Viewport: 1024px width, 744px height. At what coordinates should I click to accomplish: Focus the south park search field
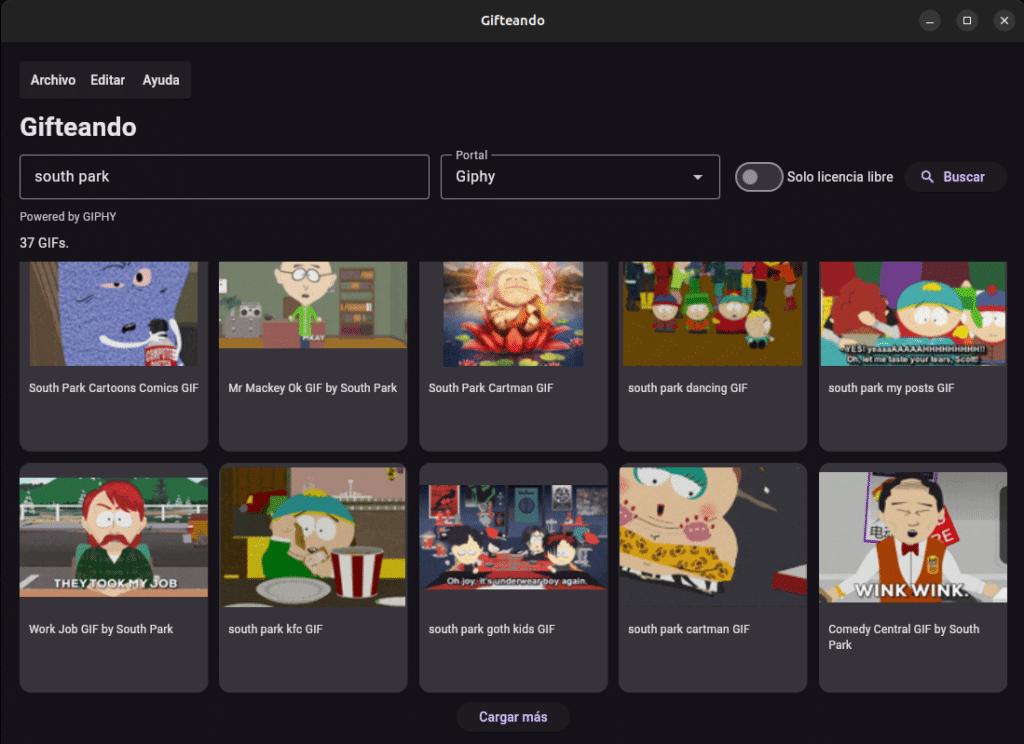224,176
